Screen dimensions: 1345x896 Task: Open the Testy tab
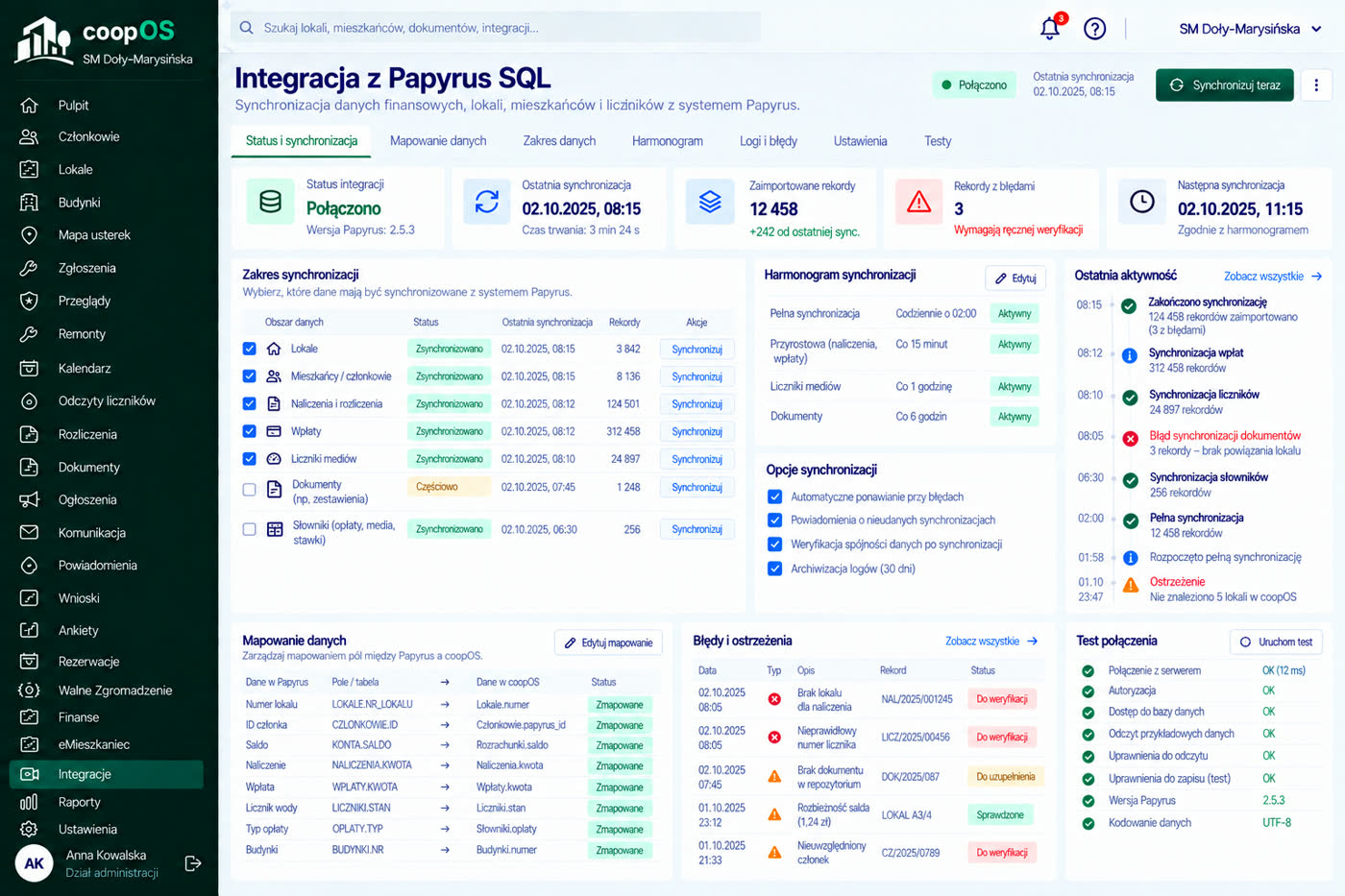coord(938,141)
